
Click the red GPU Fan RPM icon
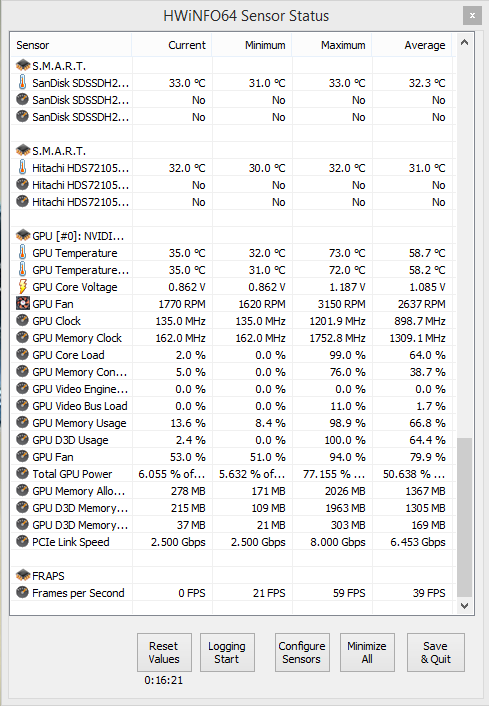tap(23, 303)
